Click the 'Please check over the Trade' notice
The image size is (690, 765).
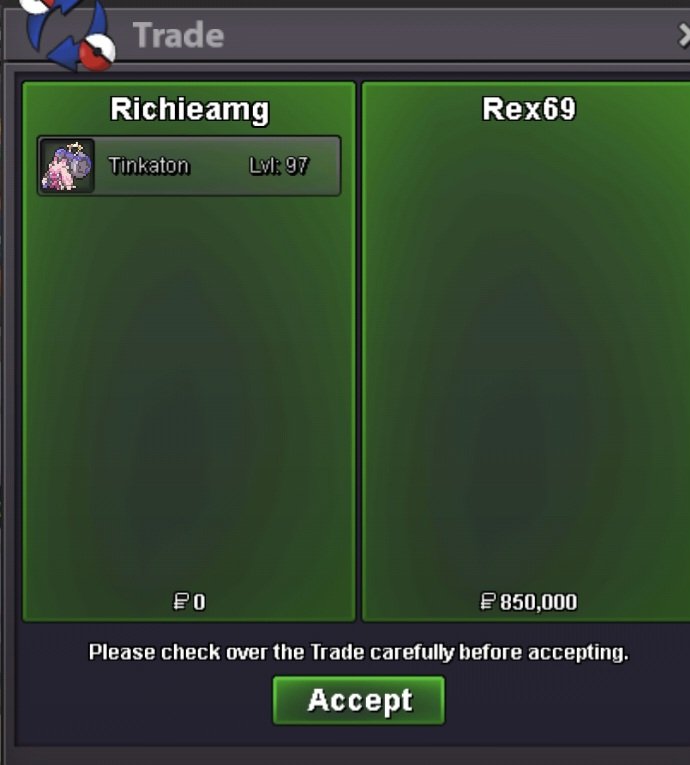click(x=359, y=652)
